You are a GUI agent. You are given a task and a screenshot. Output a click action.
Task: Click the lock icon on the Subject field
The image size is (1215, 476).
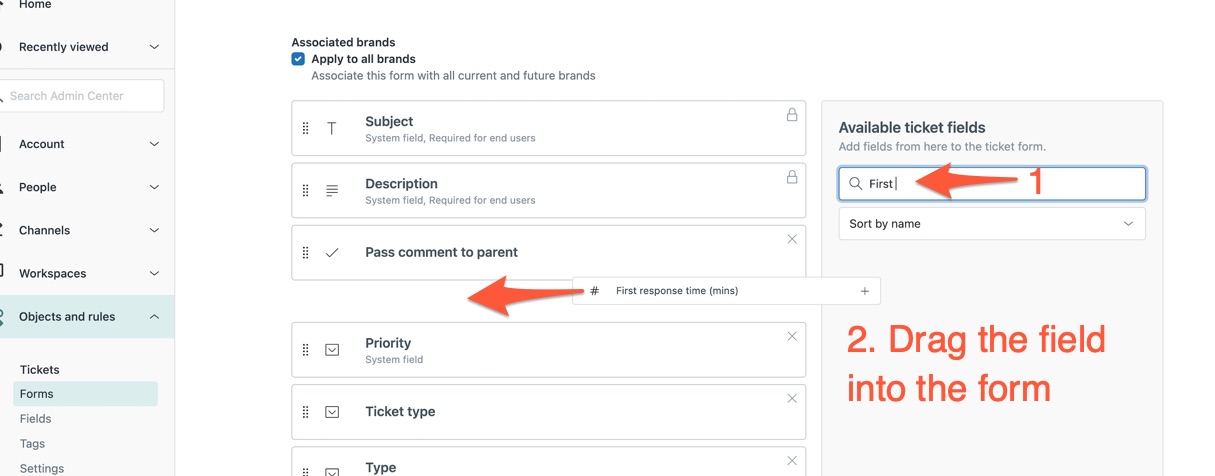[x=792, y=115]
